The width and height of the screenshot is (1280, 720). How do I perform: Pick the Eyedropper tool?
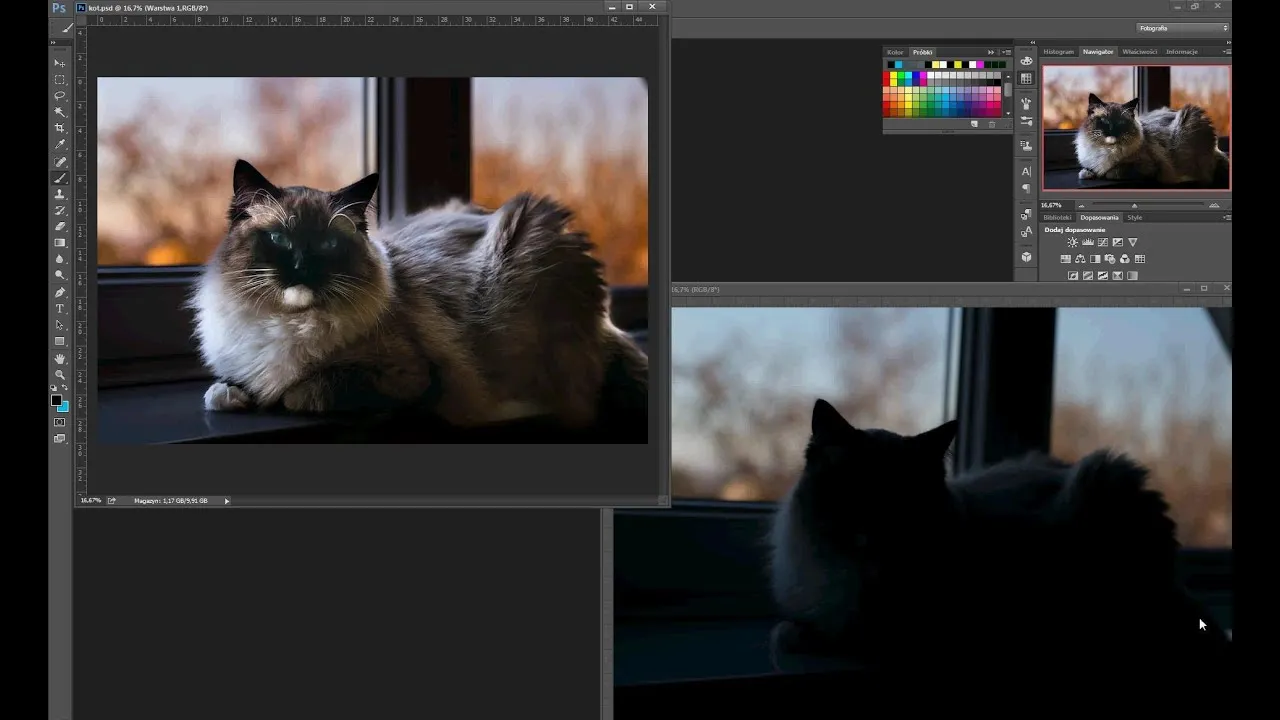(60, 145)
